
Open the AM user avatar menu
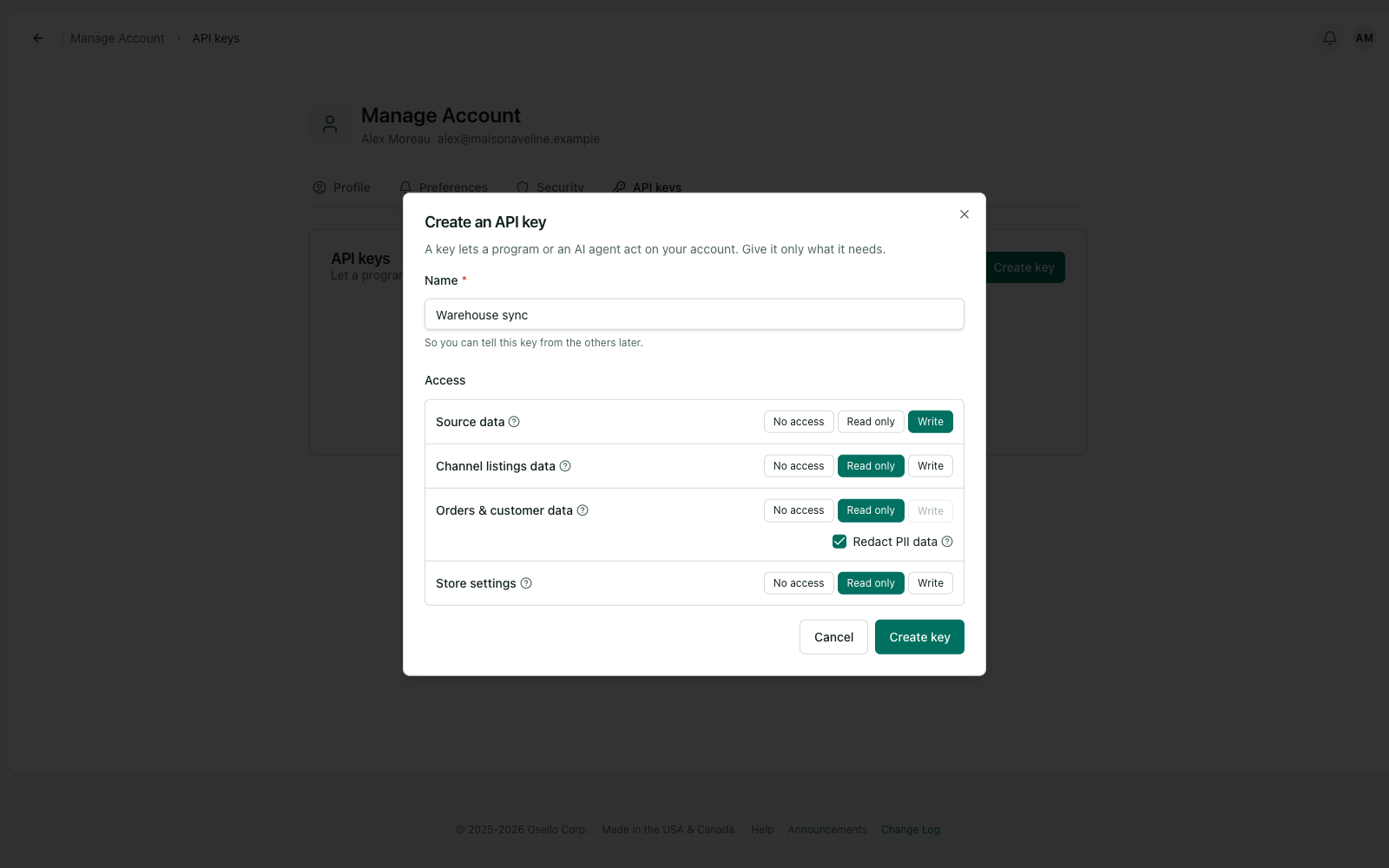click(1364, 38)
